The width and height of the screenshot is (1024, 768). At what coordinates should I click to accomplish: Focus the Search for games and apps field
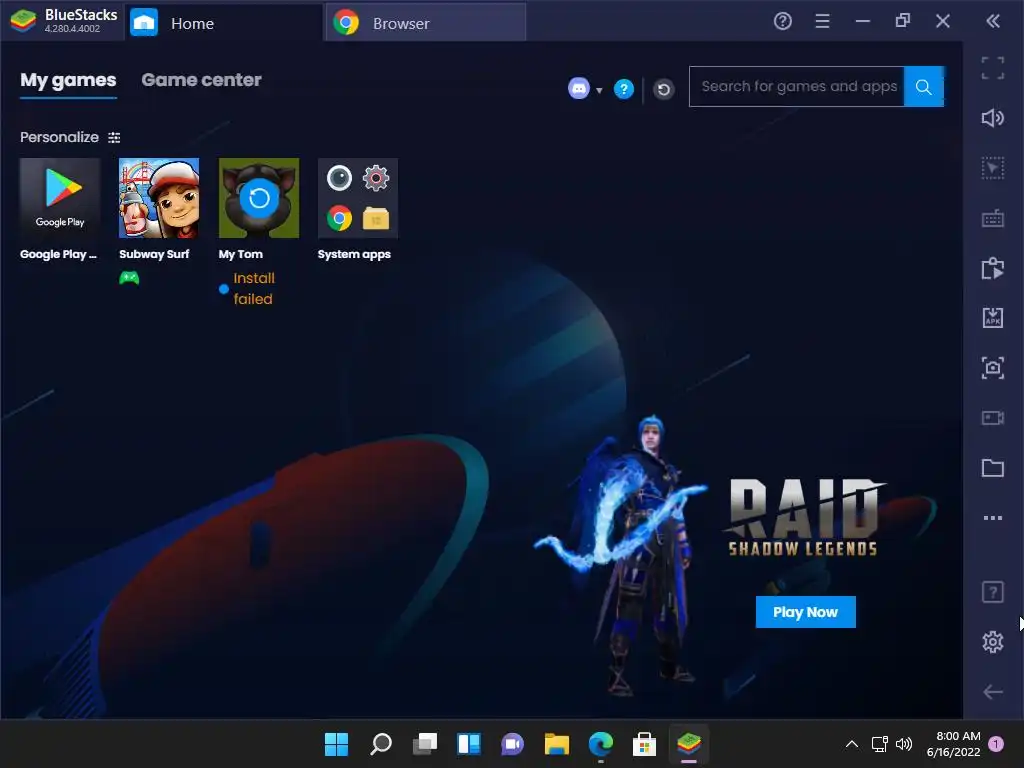(x=797, y=86)
